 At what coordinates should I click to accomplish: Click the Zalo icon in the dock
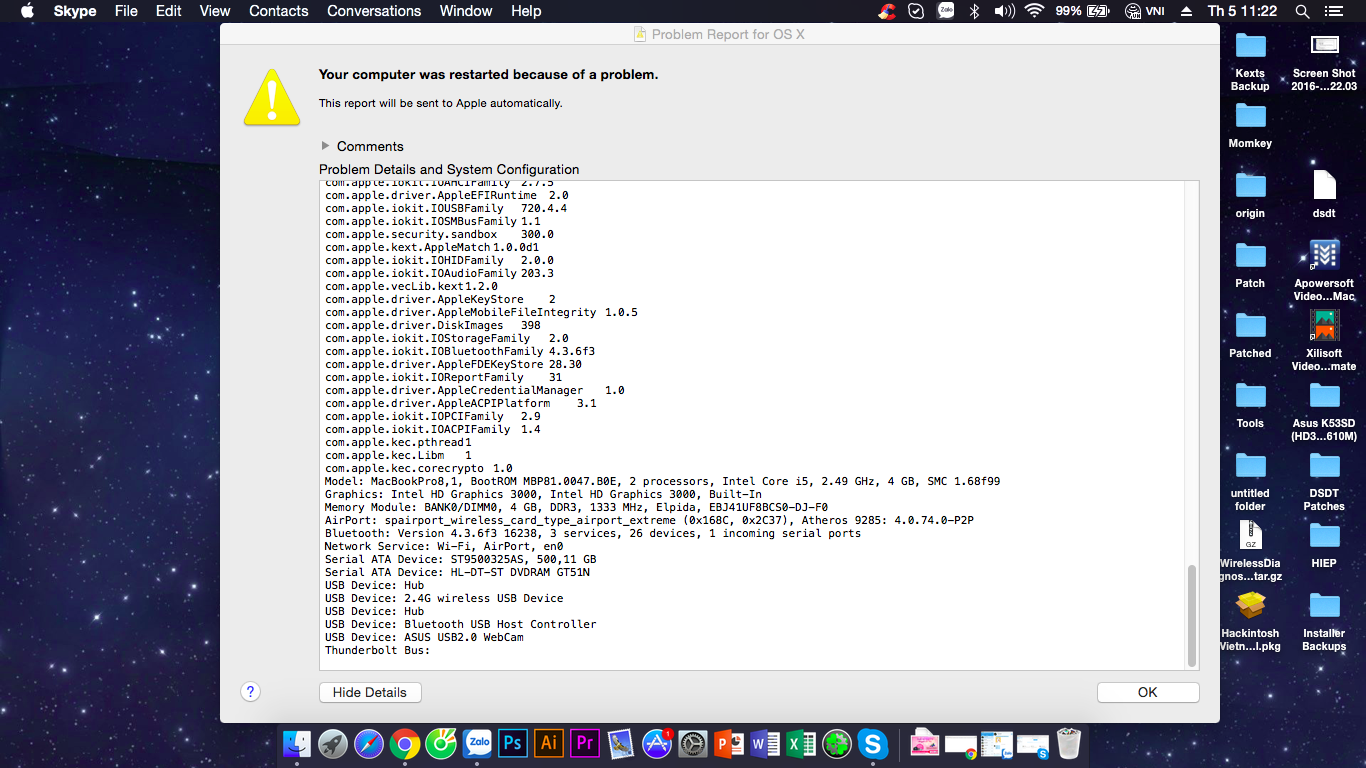click(x=477, y=743)
